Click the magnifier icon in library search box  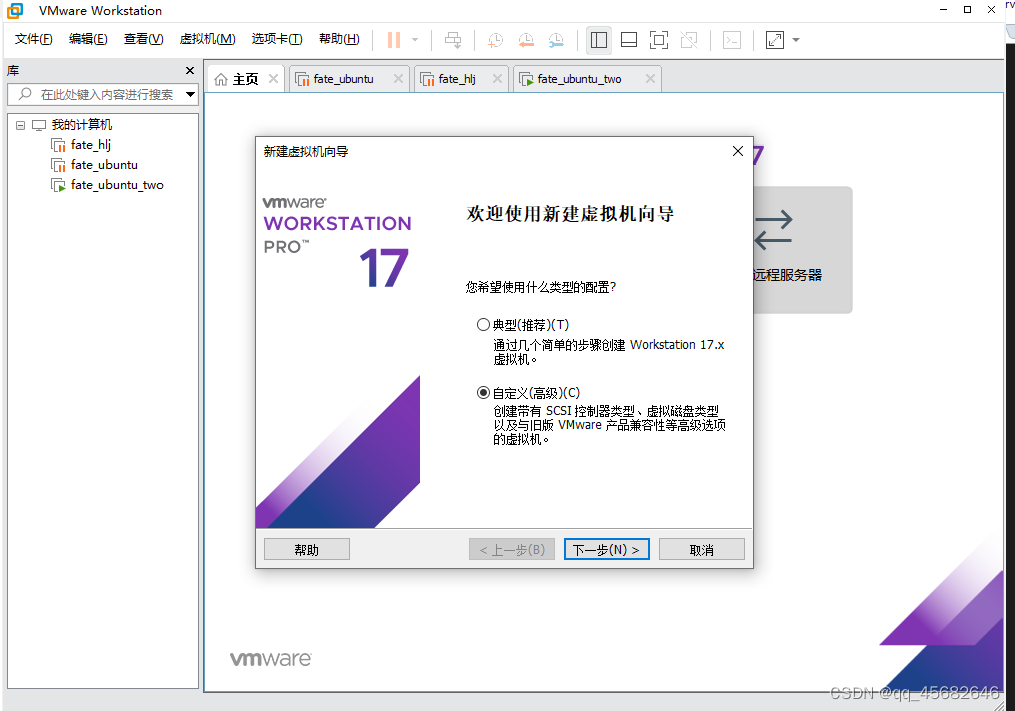click(25, 95)
